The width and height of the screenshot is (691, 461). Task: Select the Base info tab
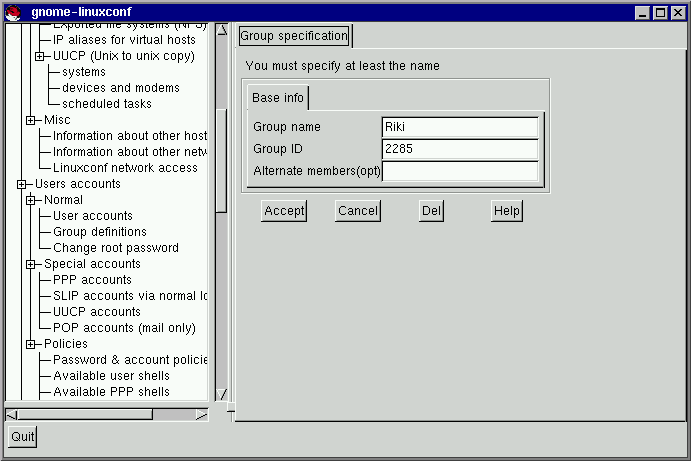(x=278, y=98)
